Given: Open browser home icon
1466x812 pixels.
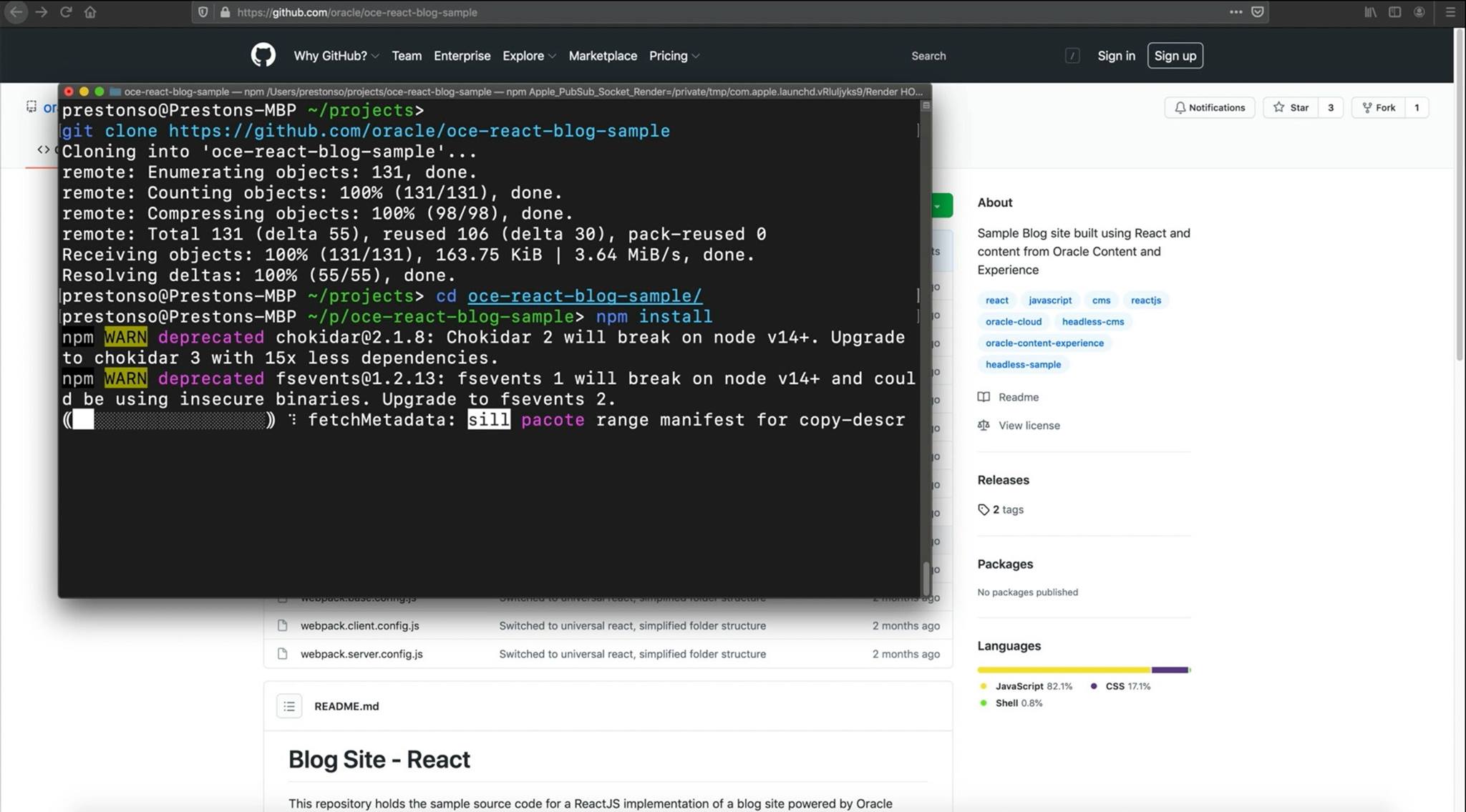Looking at the screenshot, I should click(x=90, y=12).
